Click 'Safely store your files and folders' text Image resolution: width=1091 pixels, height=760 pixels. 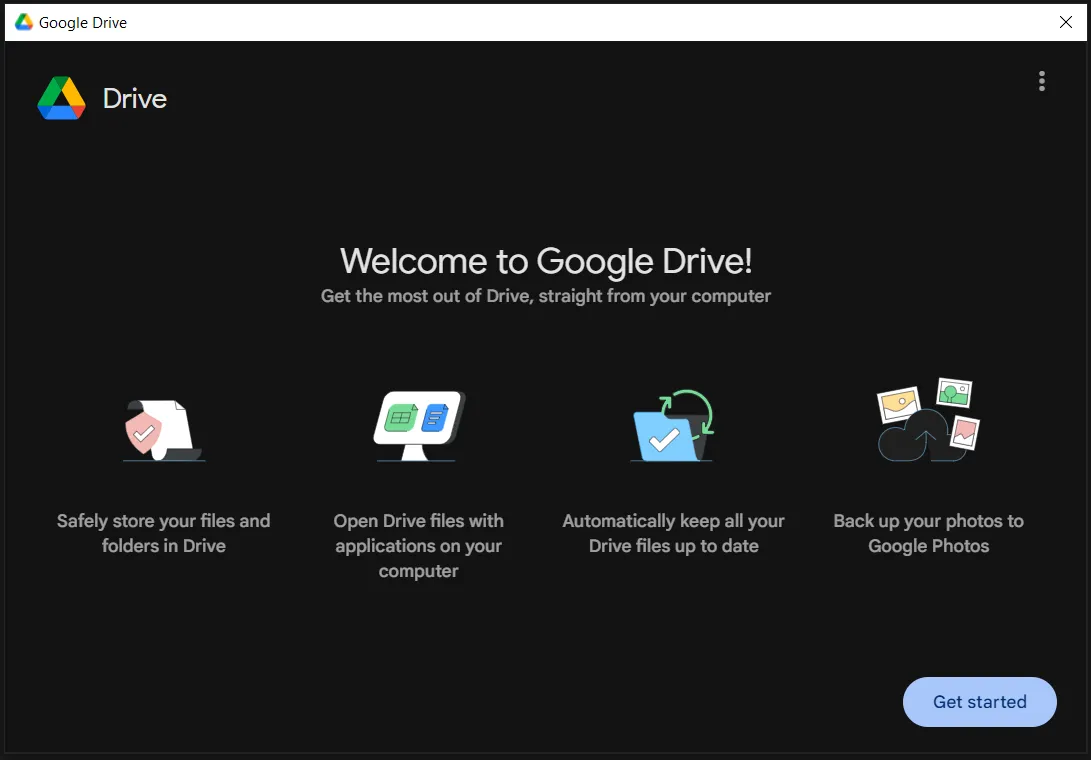164,533
